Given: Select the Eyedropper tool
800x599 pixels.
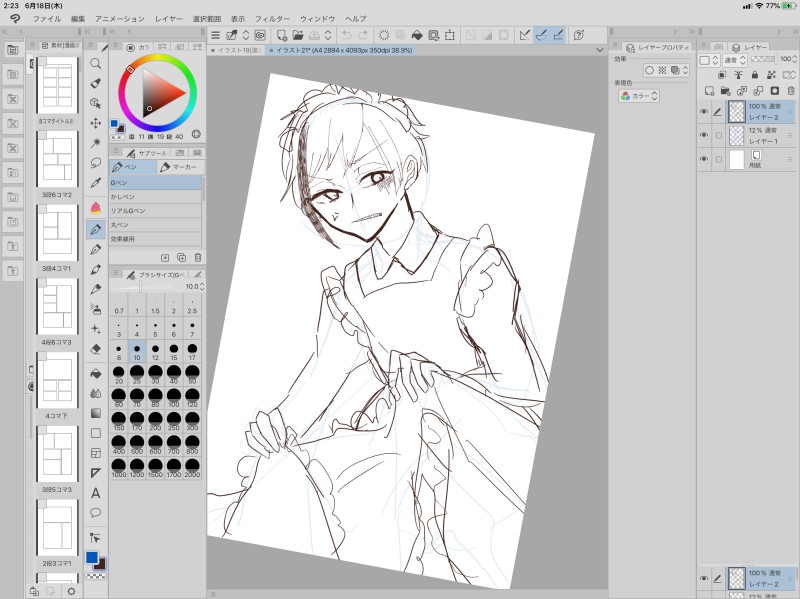Looking at the screenshot, I should coord(95,183).
